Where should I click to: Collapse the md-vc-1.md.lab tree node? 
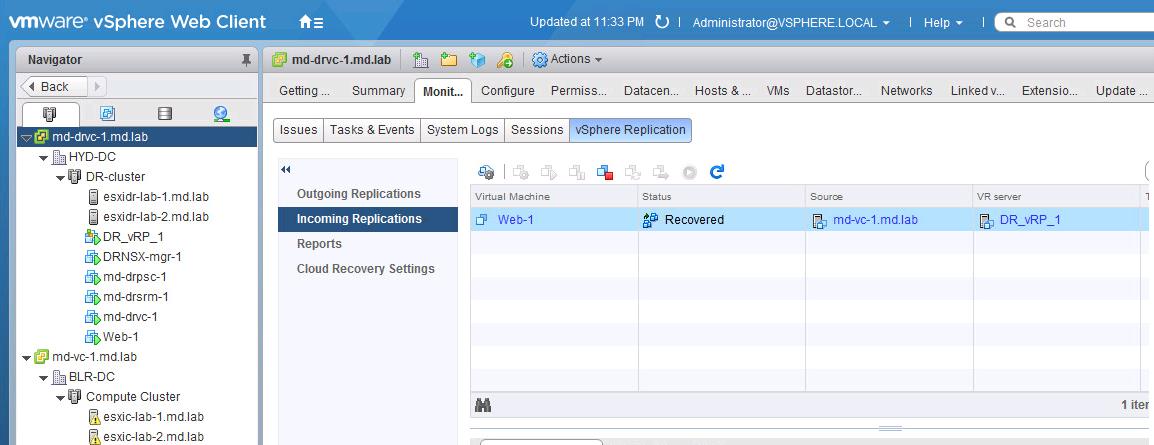(26, 357)
